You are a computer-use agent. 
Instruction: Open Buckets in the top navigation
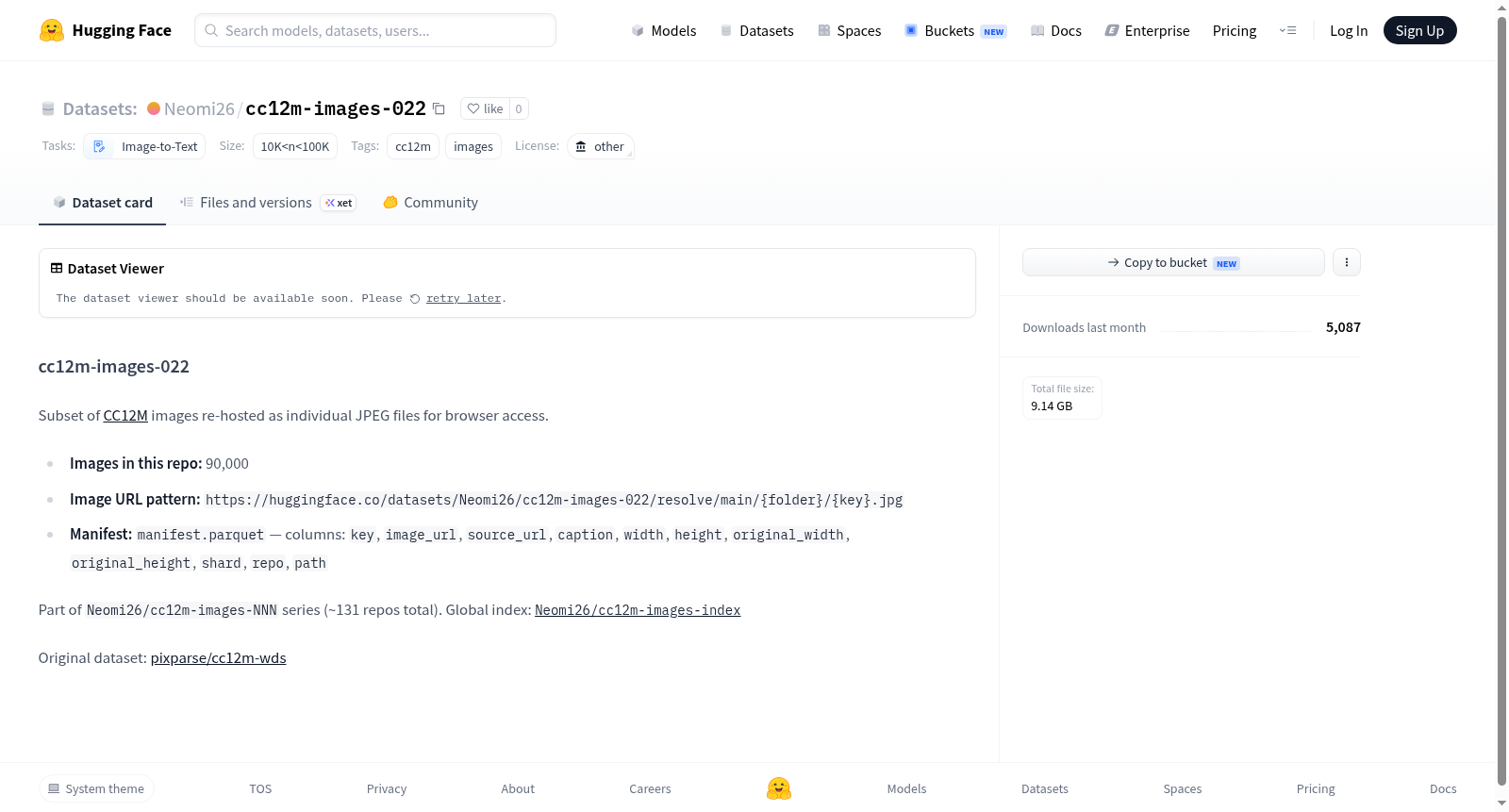(x=955, y=30)
